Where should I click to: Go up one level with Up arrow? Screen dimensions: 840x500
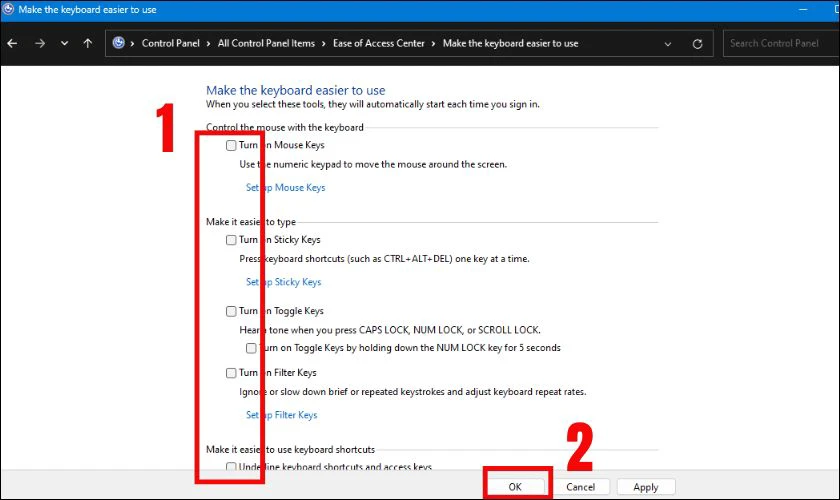click(x=88, y=43)
